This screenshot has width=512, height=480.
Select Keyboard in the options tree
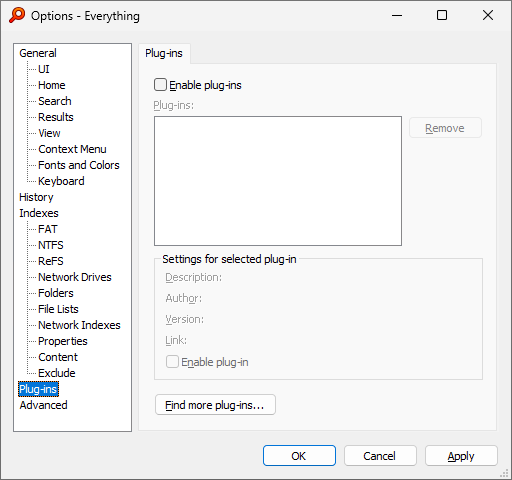pyautogui.click(x=61, y=181)
